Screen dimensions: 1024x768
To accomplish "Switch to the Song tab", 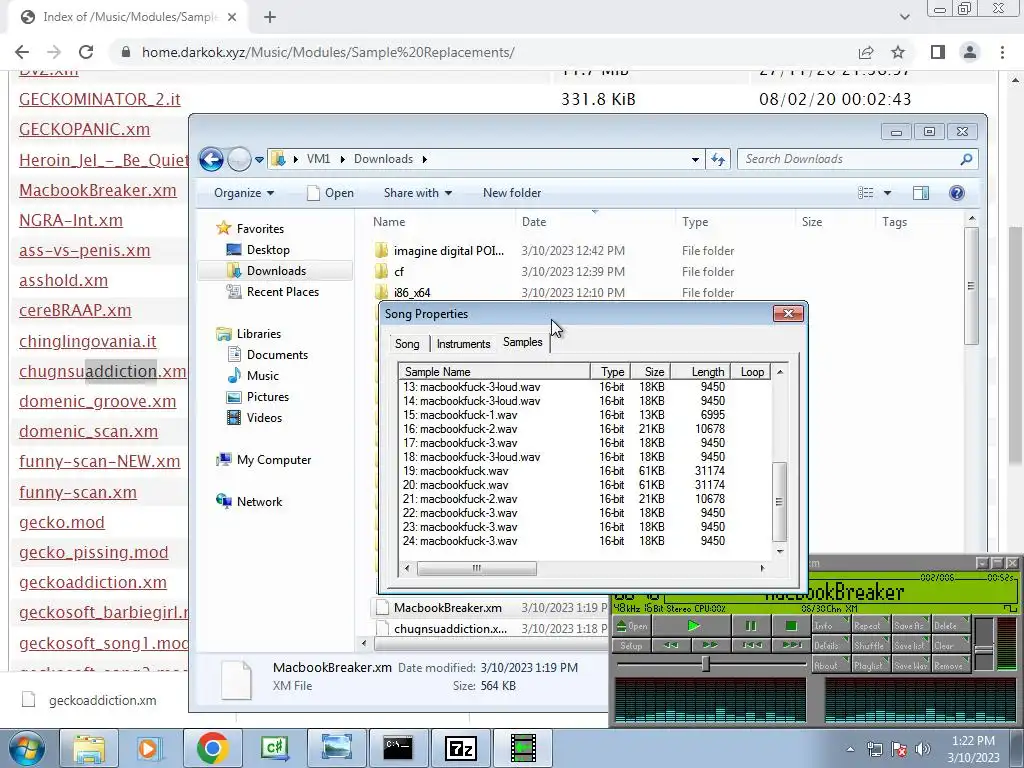I will (x=407, y=344).
